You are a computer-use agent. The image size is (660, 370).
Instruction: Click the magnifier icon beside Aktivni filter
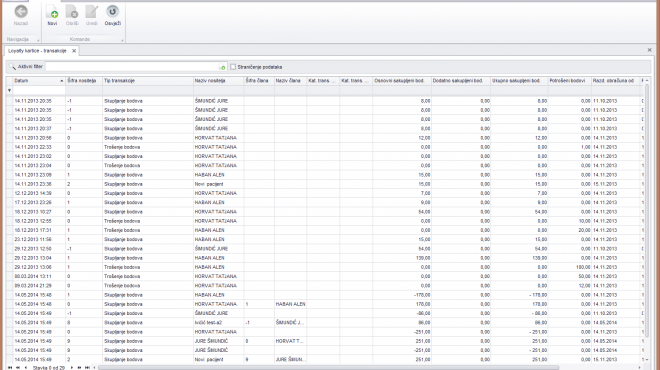[12, 67]
